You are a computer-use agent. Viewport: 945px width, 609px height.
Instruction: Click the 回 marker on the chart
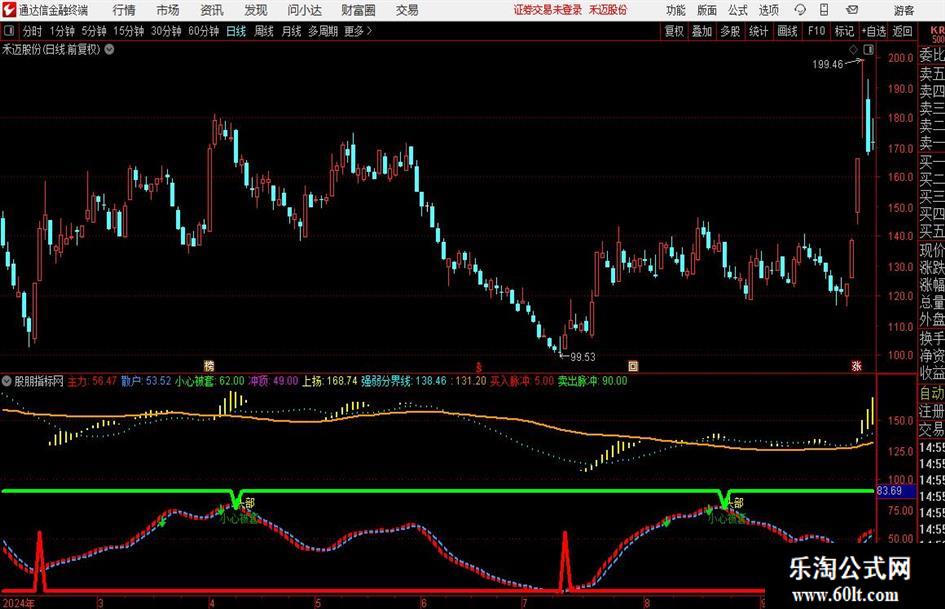[x=633, y=365]
